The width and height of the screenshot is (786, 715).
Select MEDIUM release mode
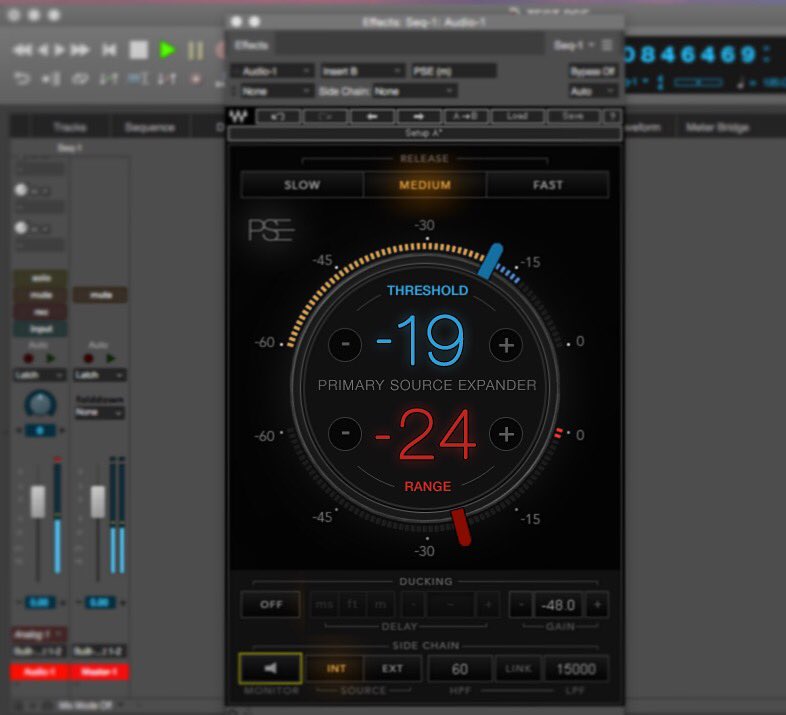[x=425, y=185]
